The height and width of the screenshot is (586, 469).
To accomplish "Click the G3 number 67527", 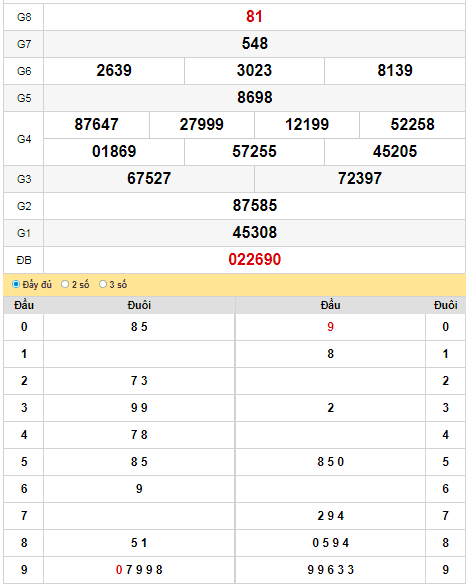I will pyautogui.click(x=149, y=178).
